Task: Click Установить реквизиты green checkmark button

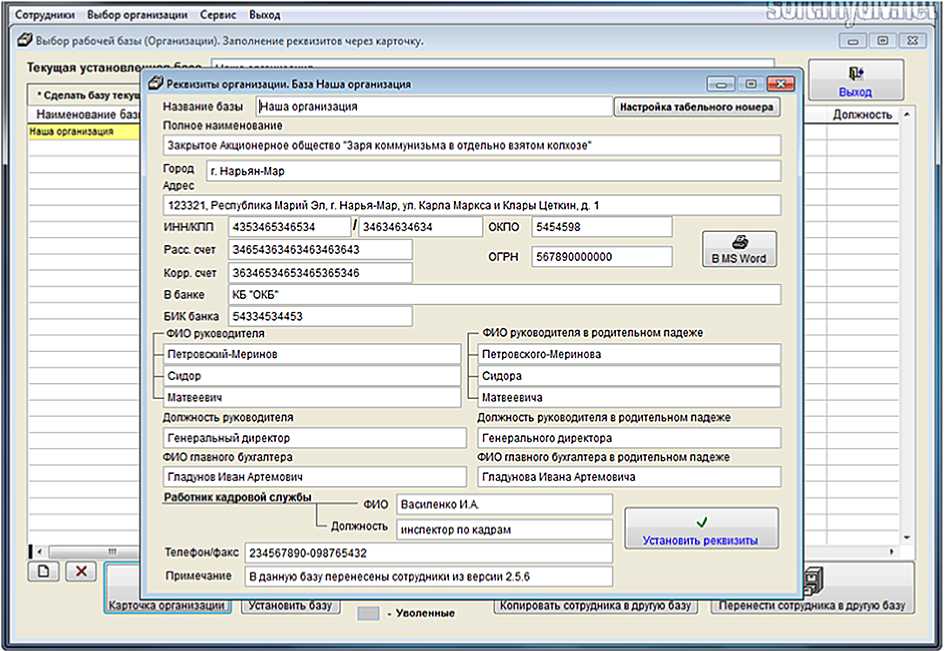Action: click(701, 530)
